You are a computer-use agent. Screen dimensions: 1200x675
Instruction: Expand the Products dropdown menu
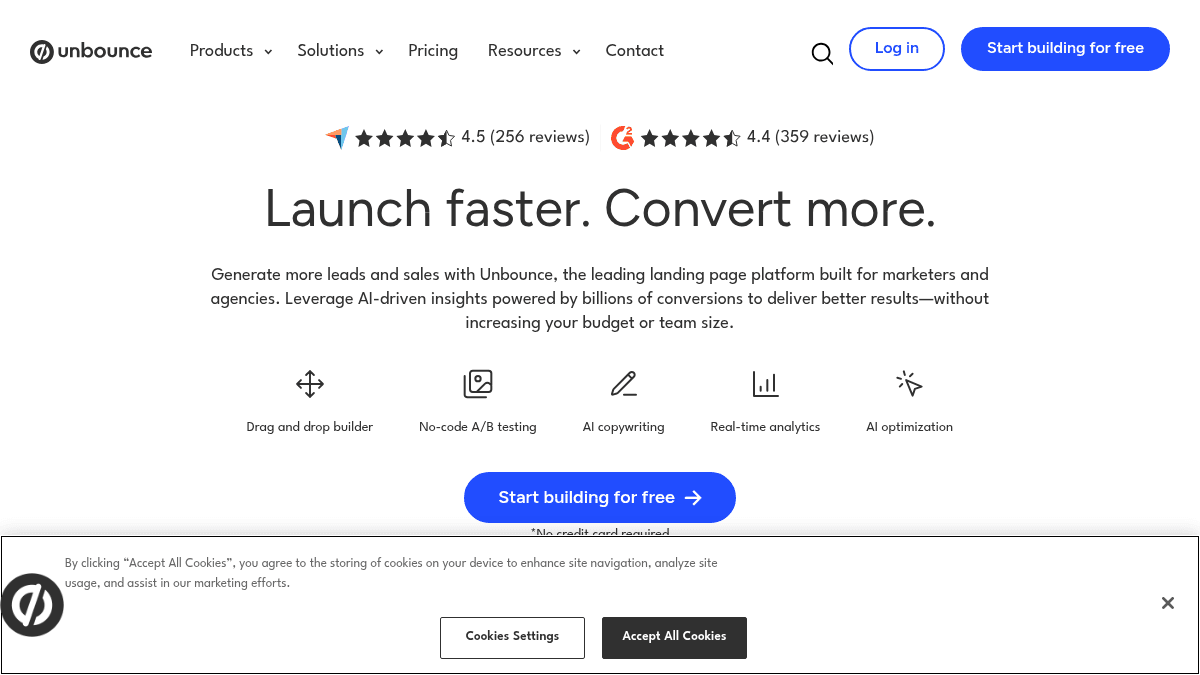click(231, 51)
